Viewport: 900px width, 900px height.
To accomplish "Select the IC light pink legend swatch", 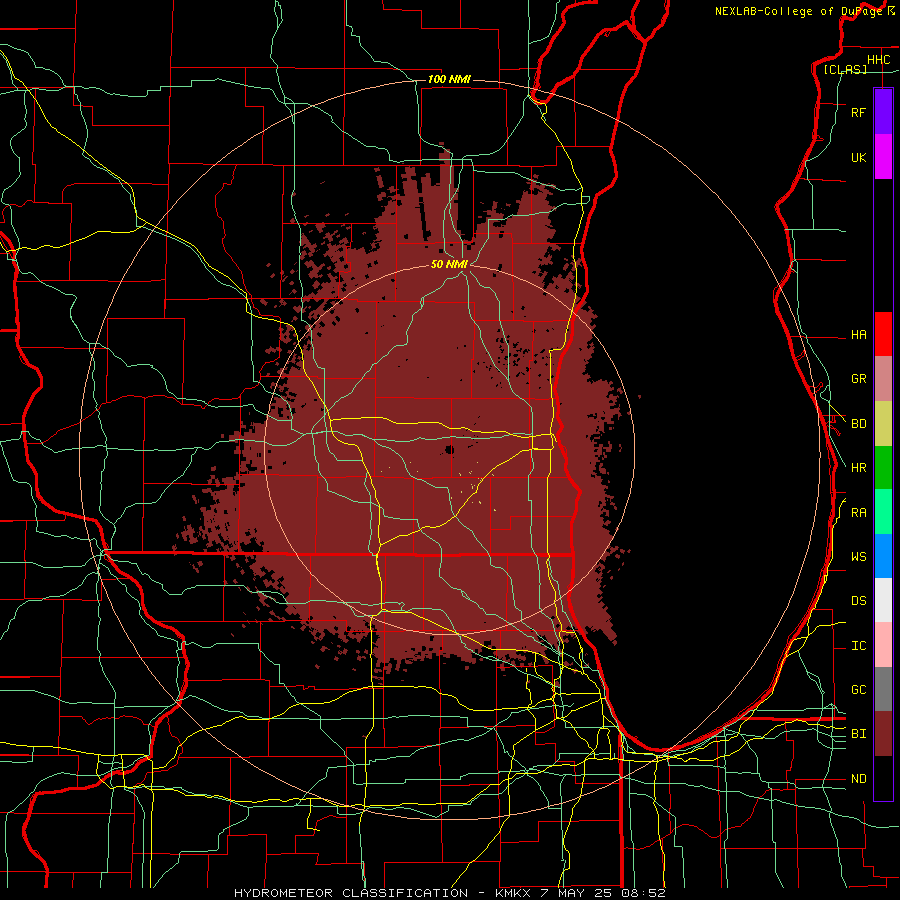I will click(883, 645).
